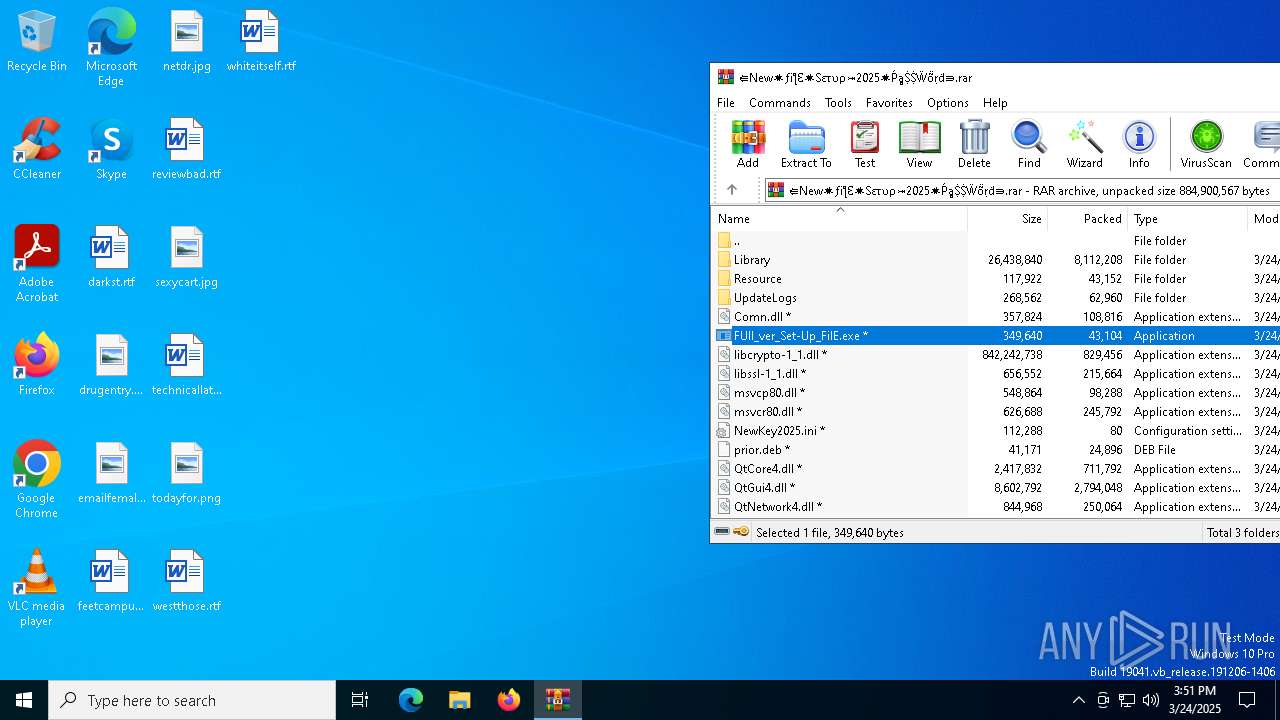
Task: Select Skype desktop shortcut
Action: (x=111, y=149)
